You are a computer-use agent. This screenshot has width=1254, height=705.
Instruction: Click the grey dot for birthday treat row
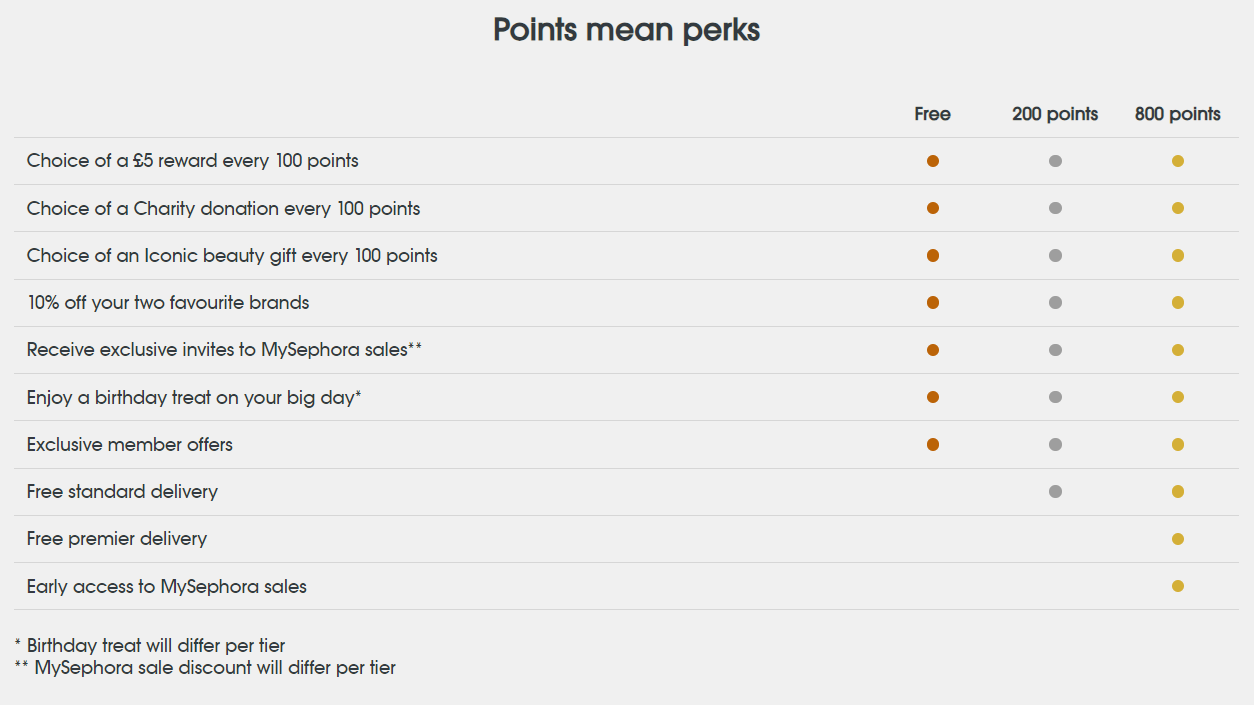coord(1055,397)
